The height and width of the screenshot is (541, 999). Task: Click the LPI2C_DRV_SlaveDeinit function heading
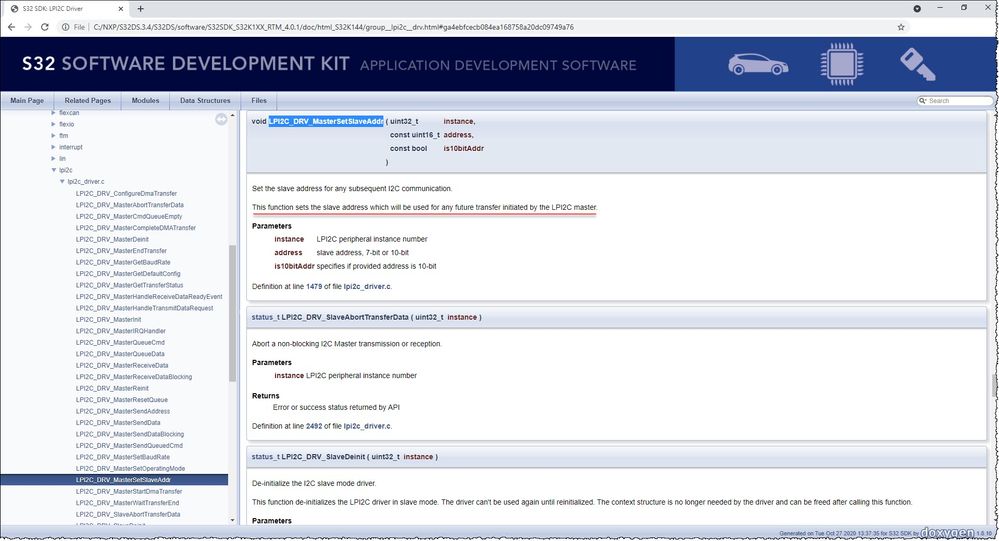324,457
